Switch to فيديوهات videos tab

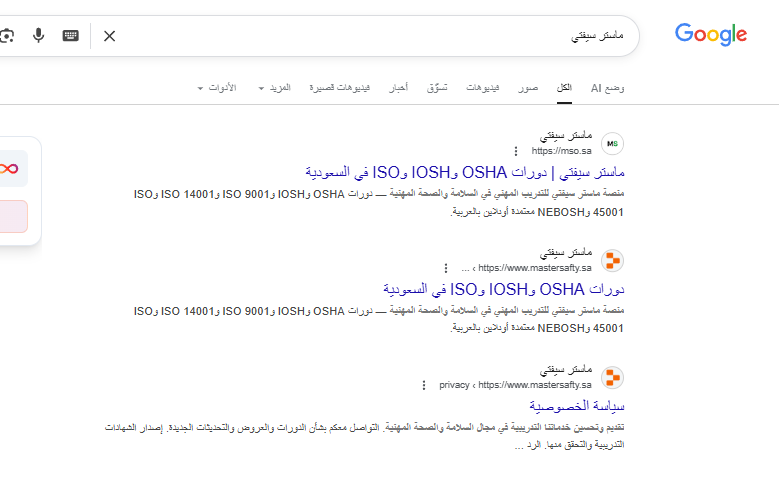(482, 88)
